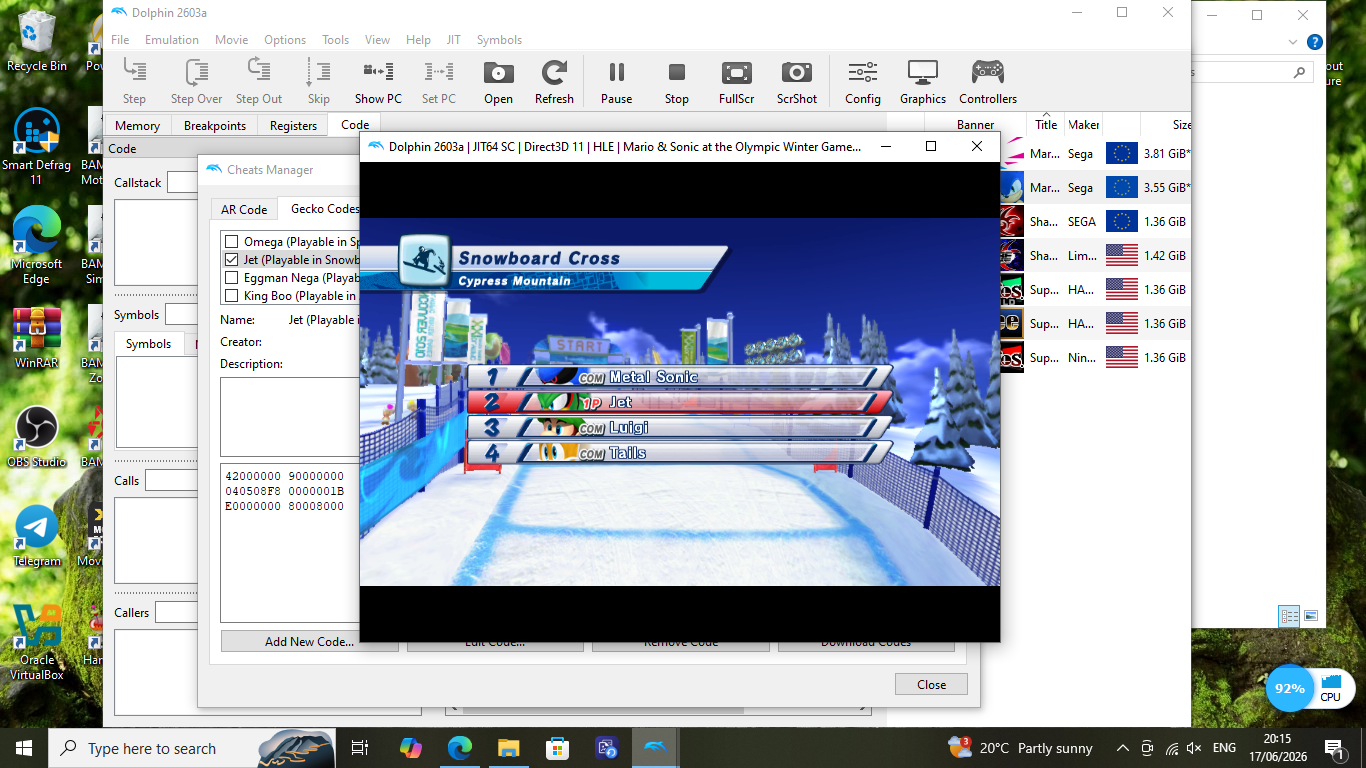Stop emulation with the Stop icon
This screenshot has width=1366, height=768.
(x=677, y=81)
